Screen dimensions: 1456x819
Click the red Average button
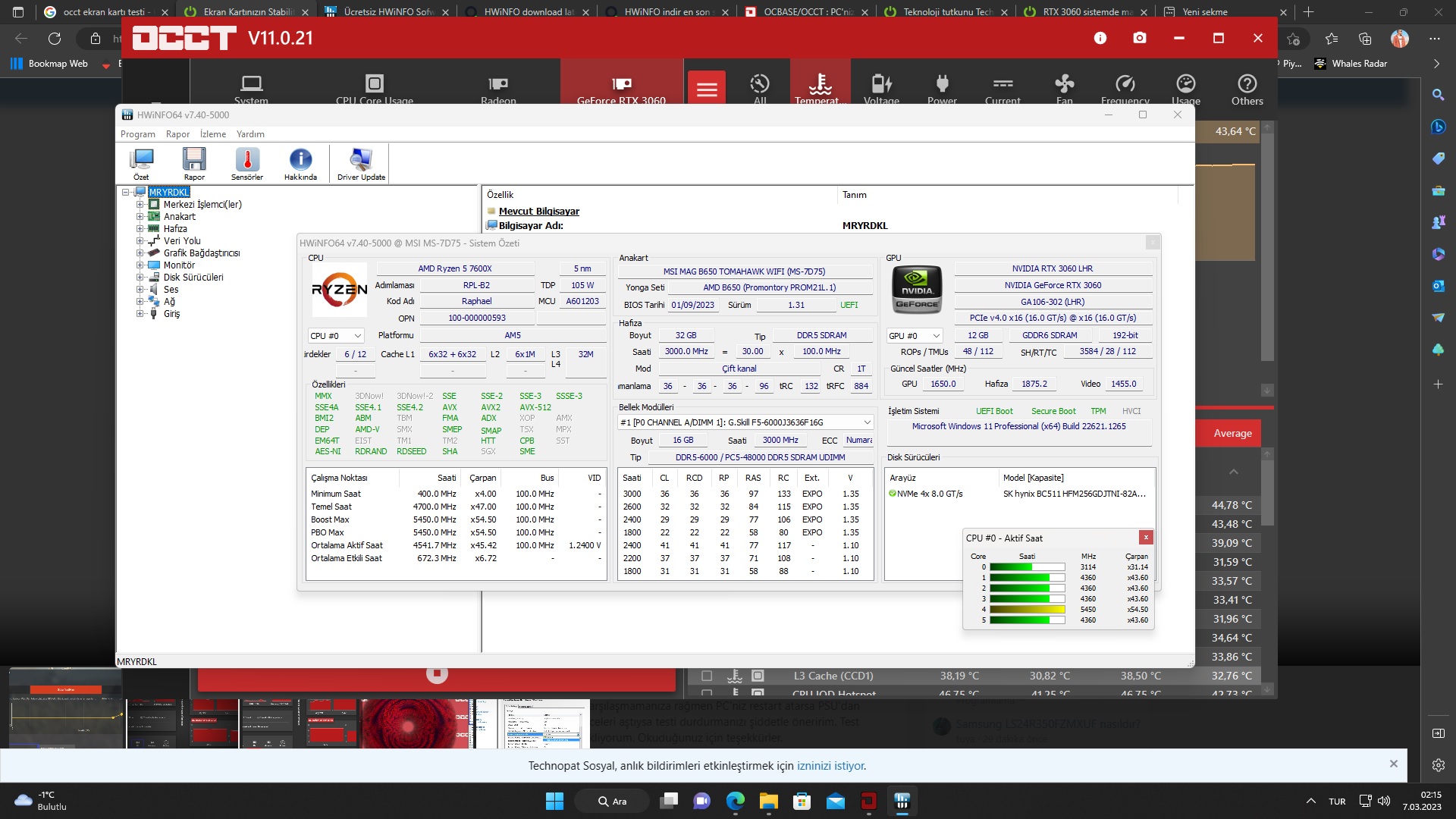coord(1232,434)
